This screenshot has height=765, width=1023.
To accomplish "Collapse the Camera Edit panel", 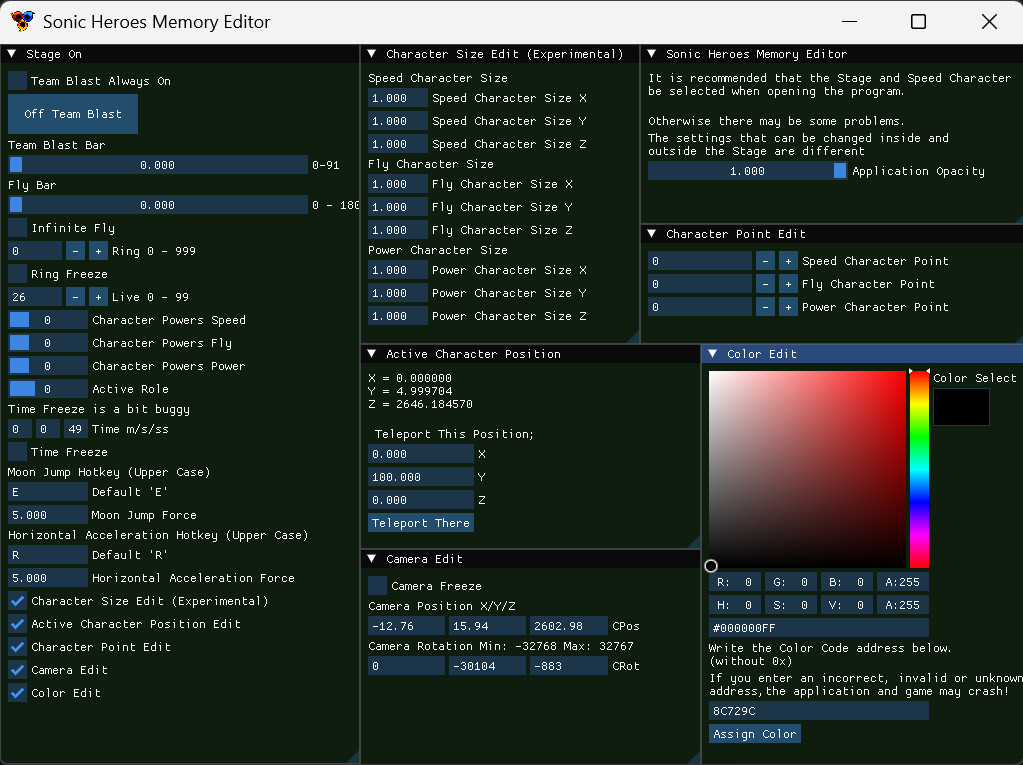I will tap(370, 561).
